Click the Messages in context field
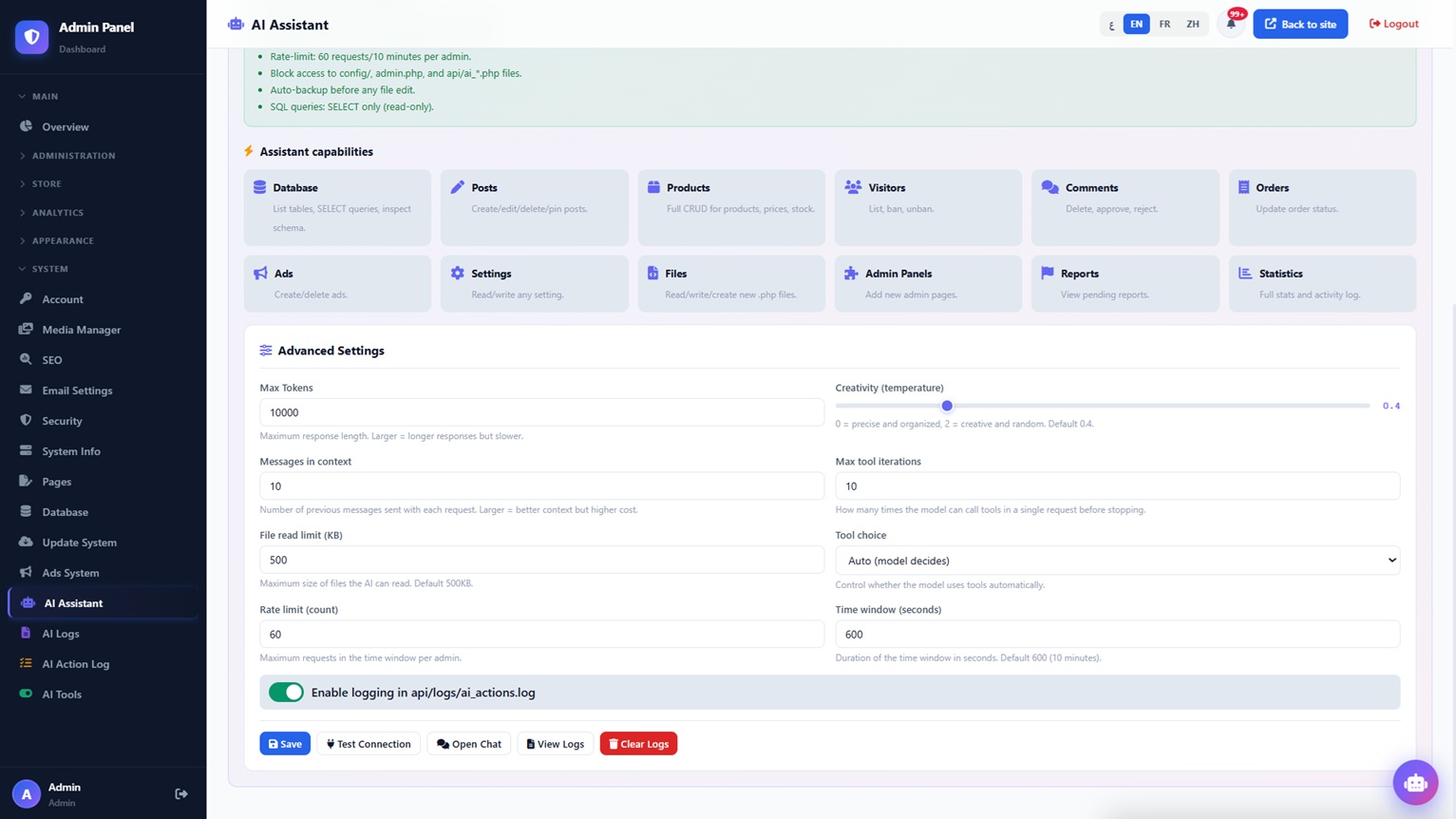The image size is (1456, 819). coord(541,486)
